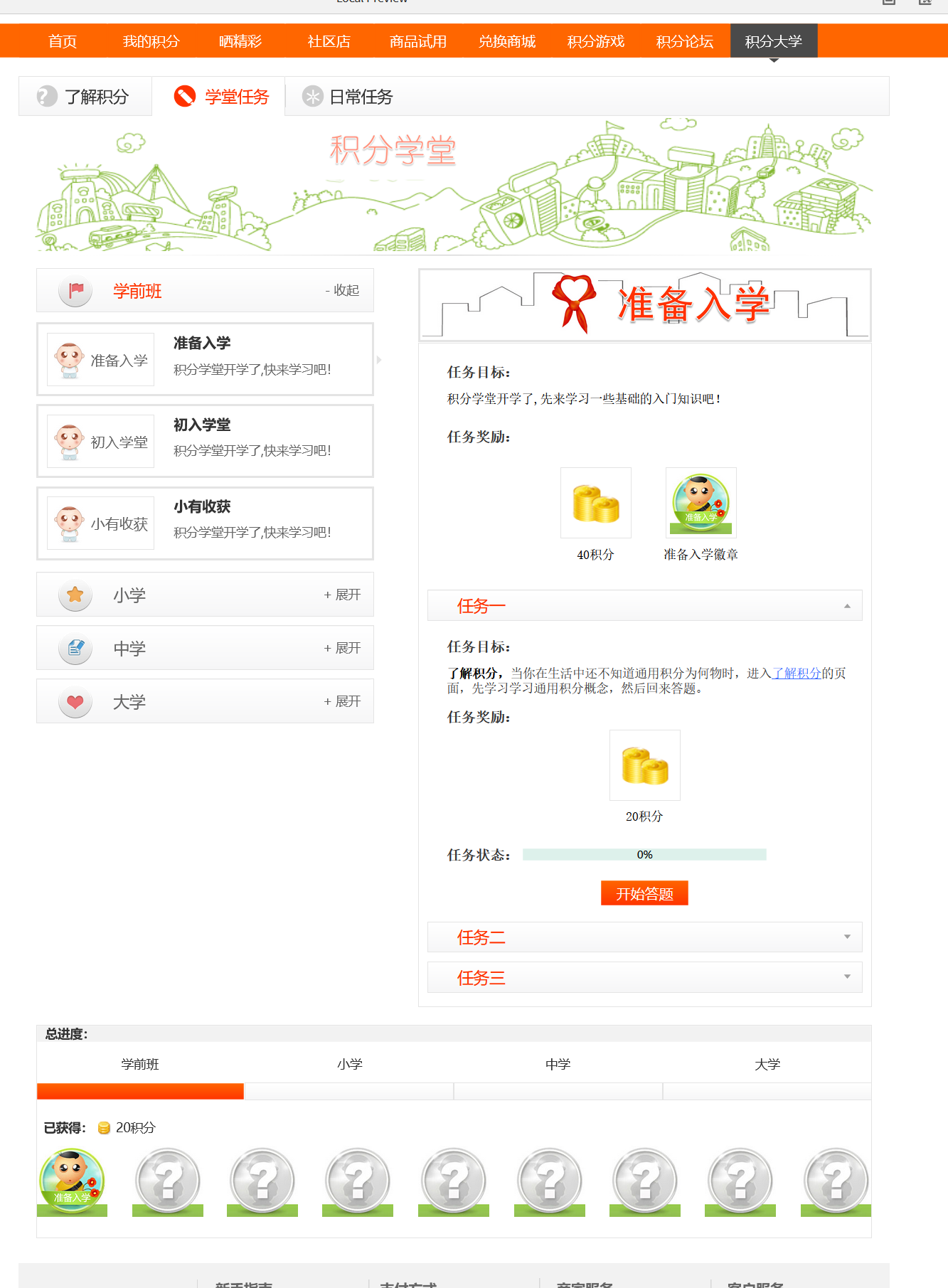
Task: Expand the 大学 section via 展开
Action: pyautogui.click(x=342, y=701)
